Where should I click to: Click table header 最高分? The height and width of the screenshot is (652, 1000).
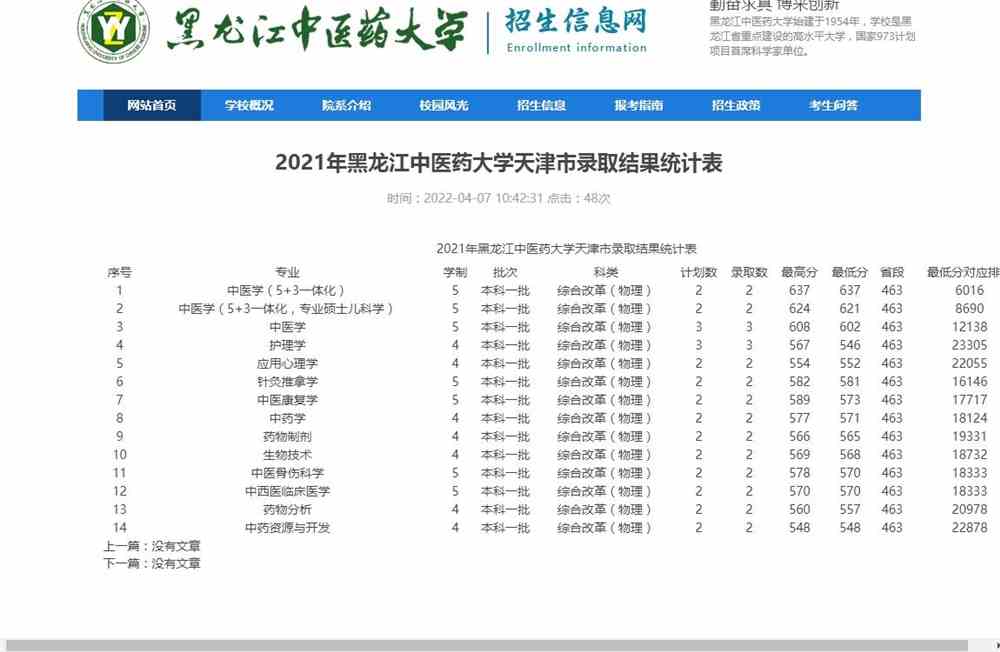coord(800,272)
